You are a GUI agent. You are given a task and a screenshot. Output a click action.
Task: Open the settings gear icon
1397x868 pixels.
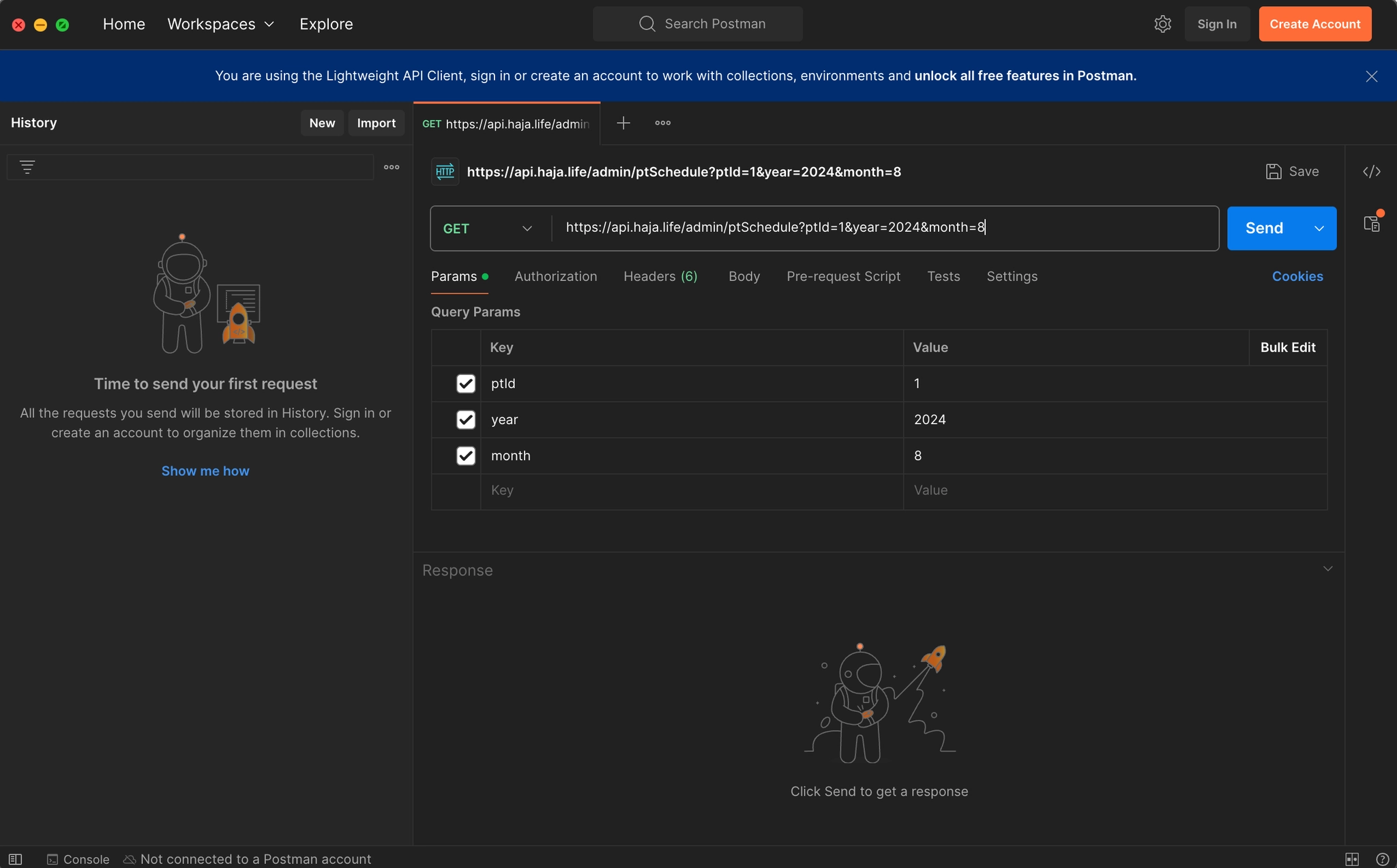1162,24
